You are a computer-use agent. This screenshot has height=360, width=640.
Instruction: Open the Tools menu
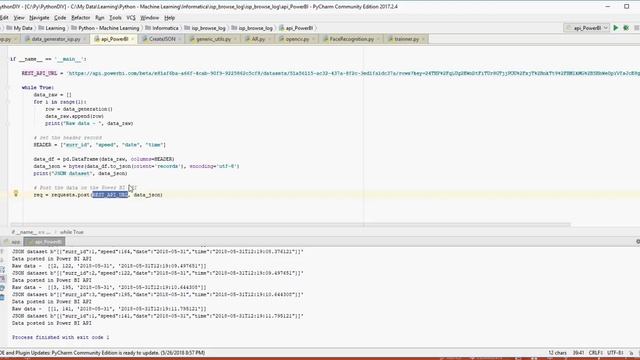coord(116,18)
